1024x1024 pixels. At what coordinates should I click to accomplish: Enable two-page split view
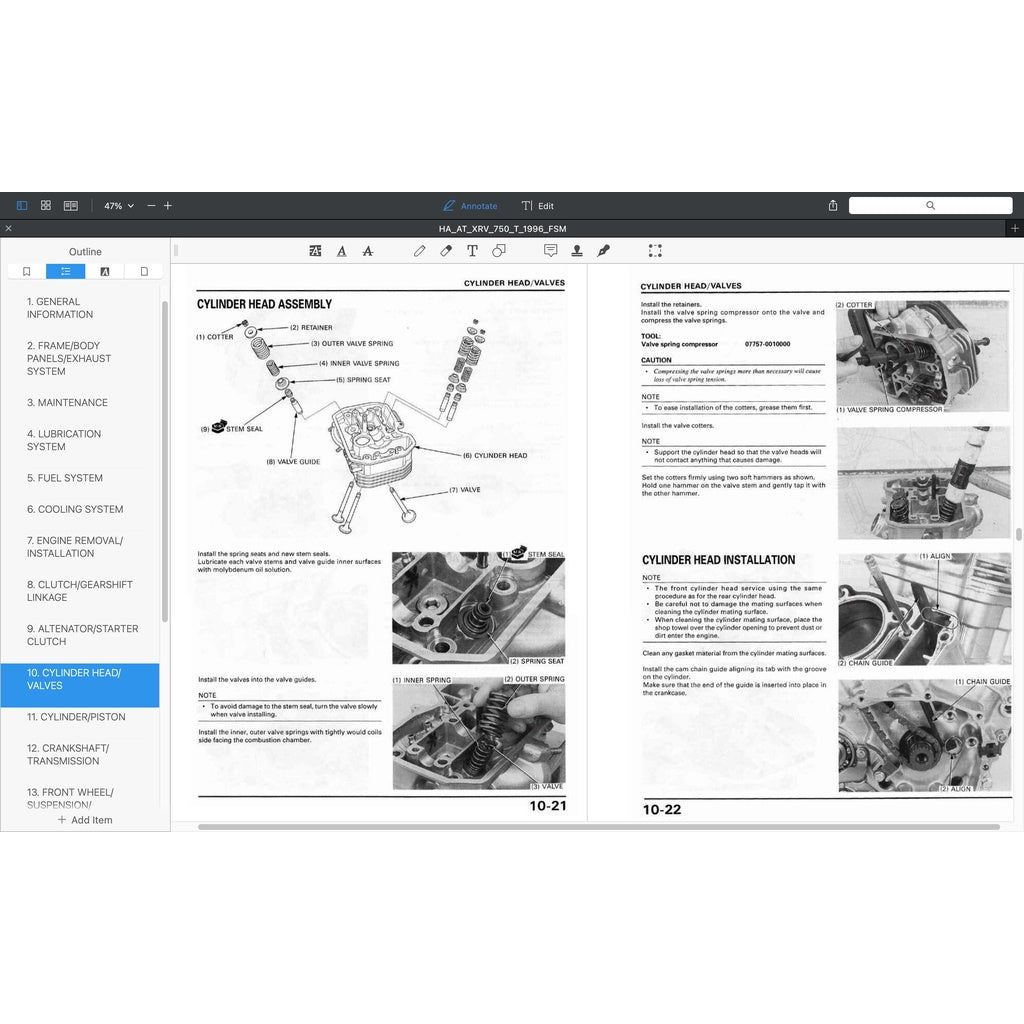71,206
